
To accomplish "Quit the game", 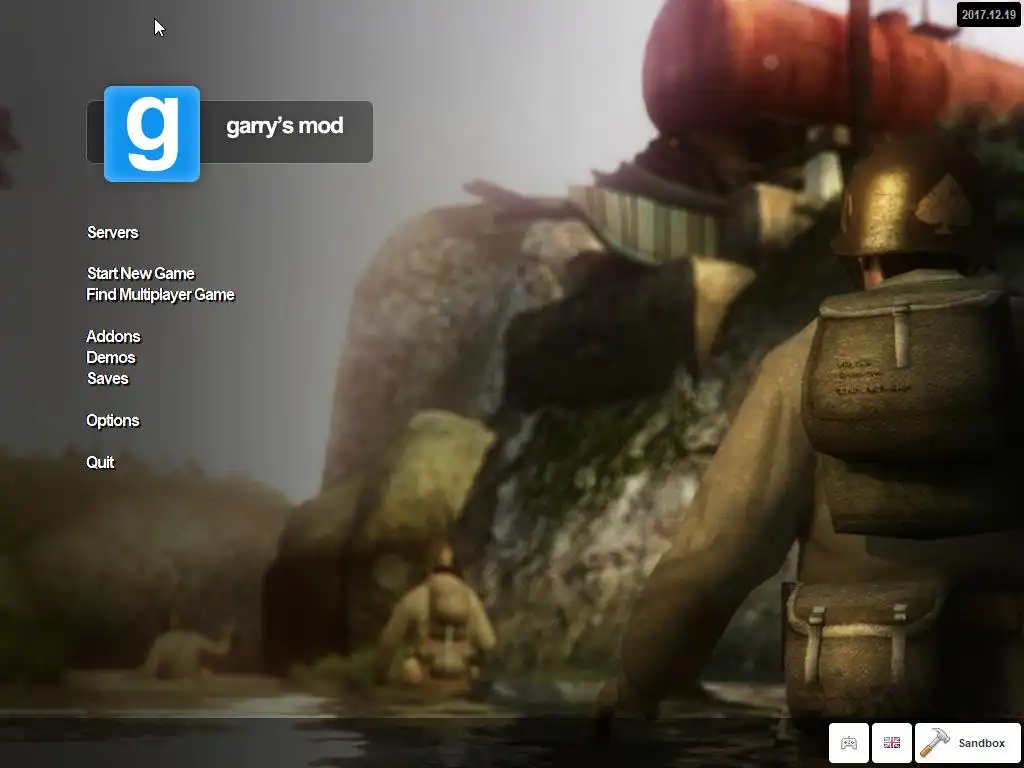I will 100,462.
